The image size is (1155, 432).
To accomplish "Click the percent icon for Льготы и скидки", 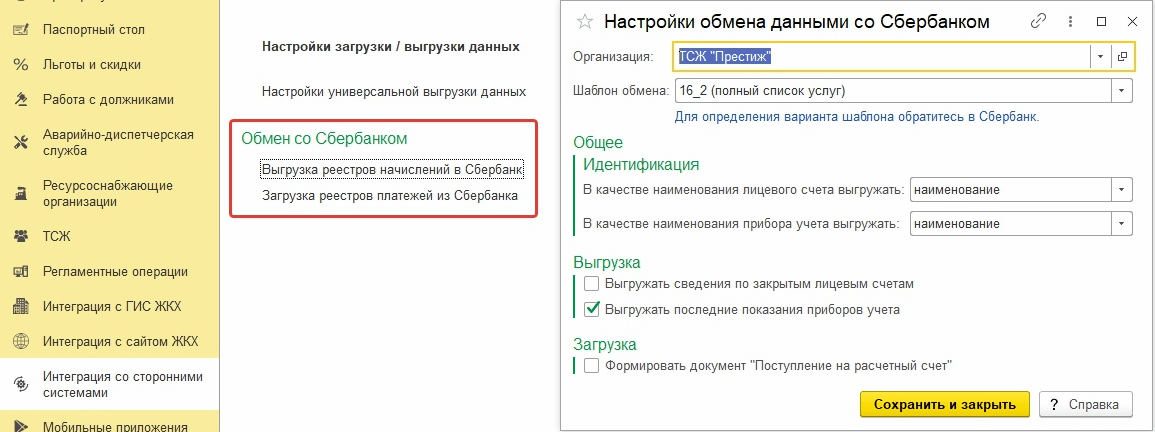I will 21,65.
